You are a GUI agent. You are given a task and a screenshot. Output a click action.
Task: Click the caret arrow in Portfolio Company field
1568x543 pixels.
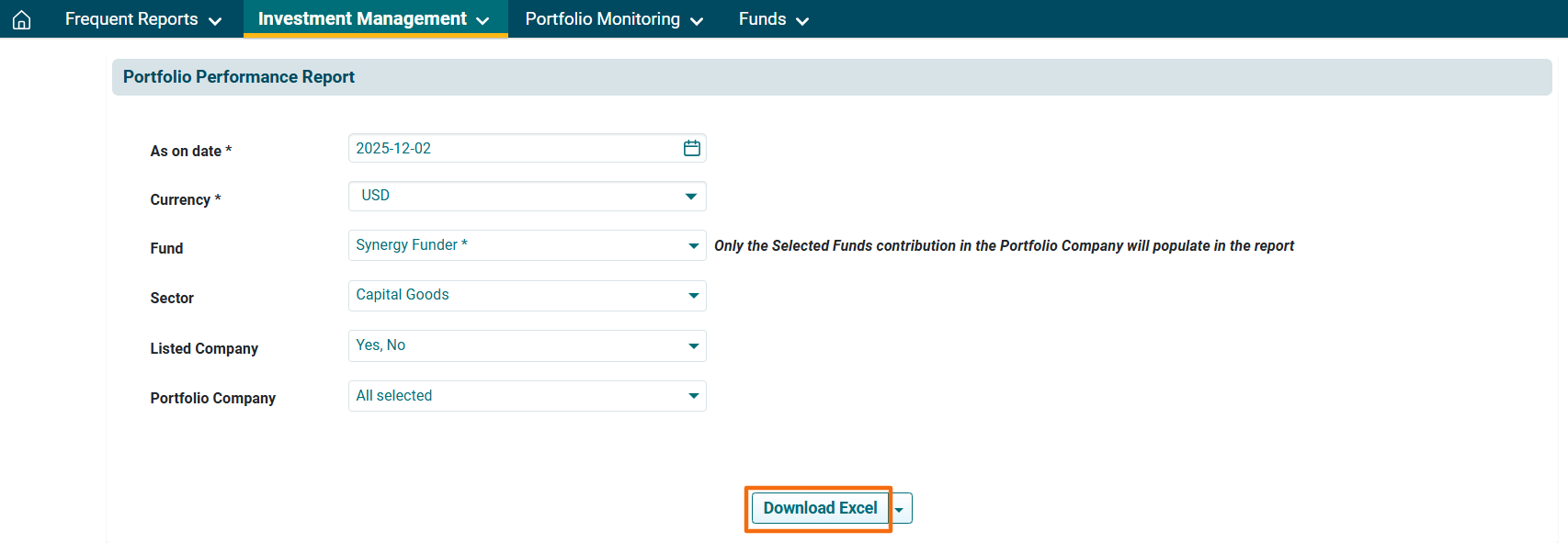(693, 396)
